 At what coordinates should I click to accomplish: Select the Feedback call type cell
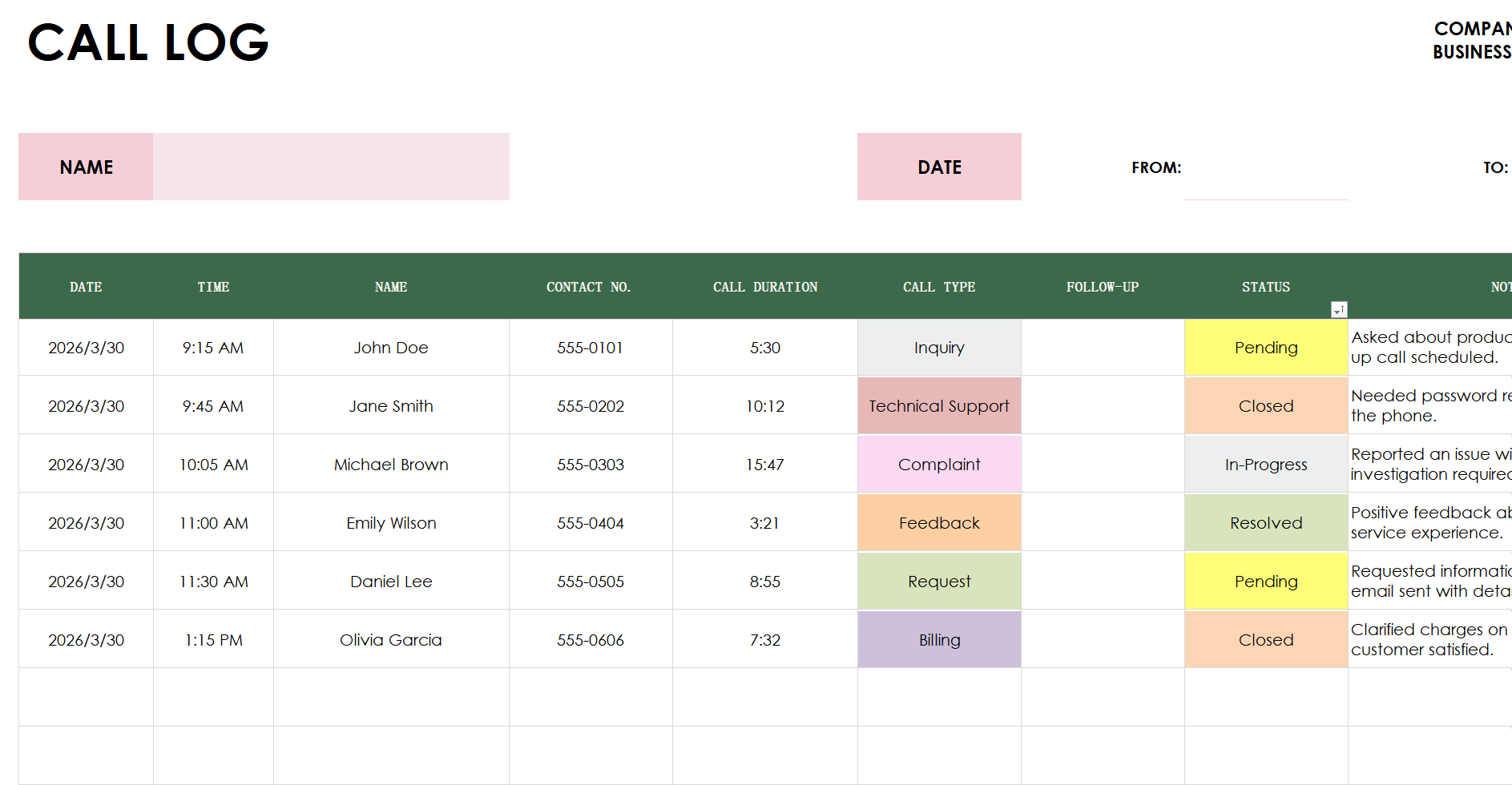point(939,523)
